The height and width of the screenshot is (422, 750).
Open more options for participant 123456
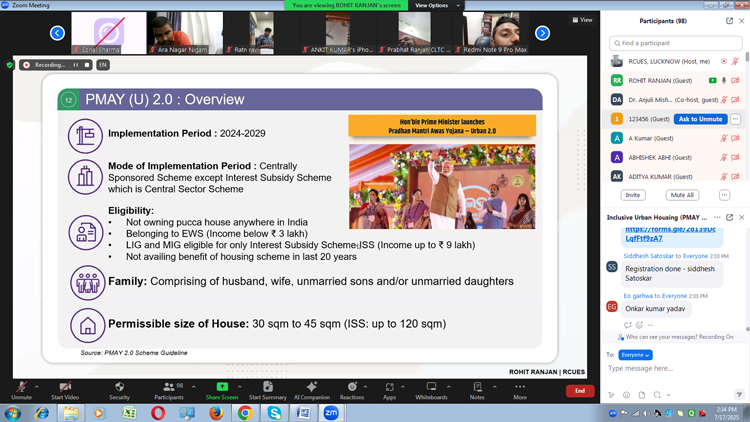point(735,119)
